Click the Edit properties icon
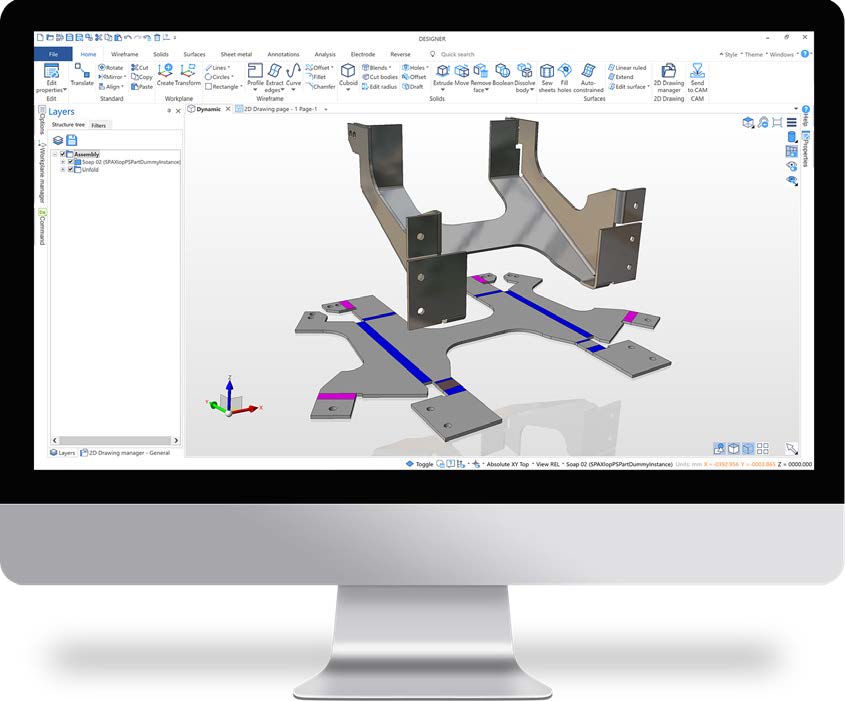The width and height of the screenshot is (845, 701). (51, 72)
